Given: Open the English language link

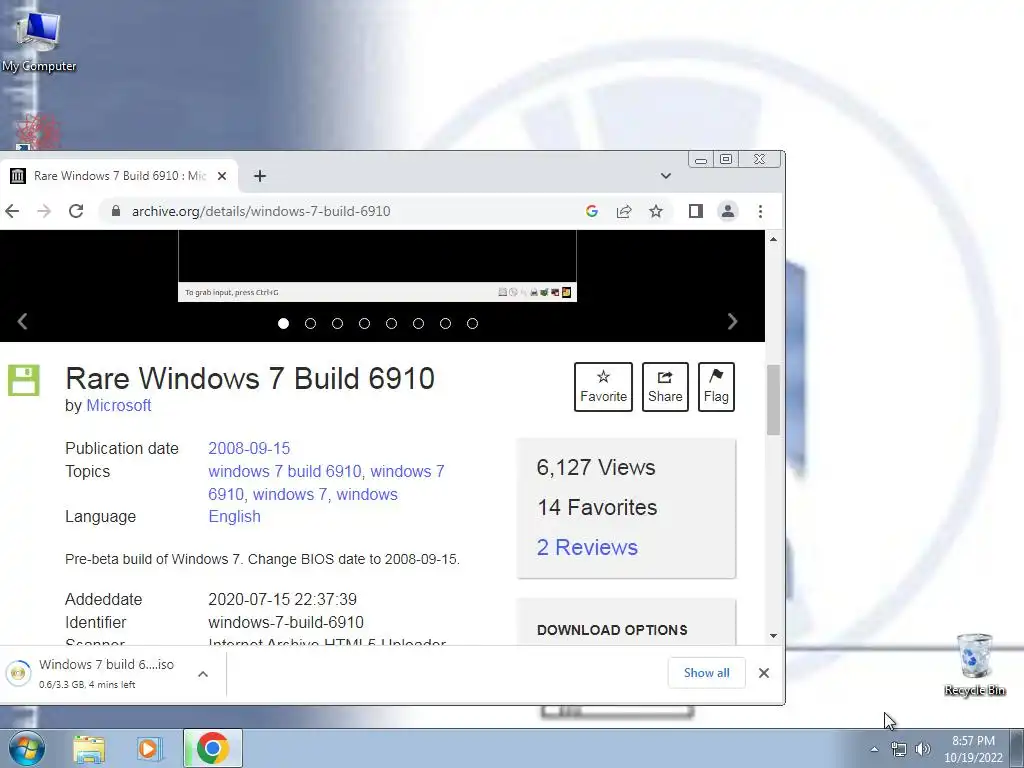Looking at the screenshot, I should click(x=234, y=517).
